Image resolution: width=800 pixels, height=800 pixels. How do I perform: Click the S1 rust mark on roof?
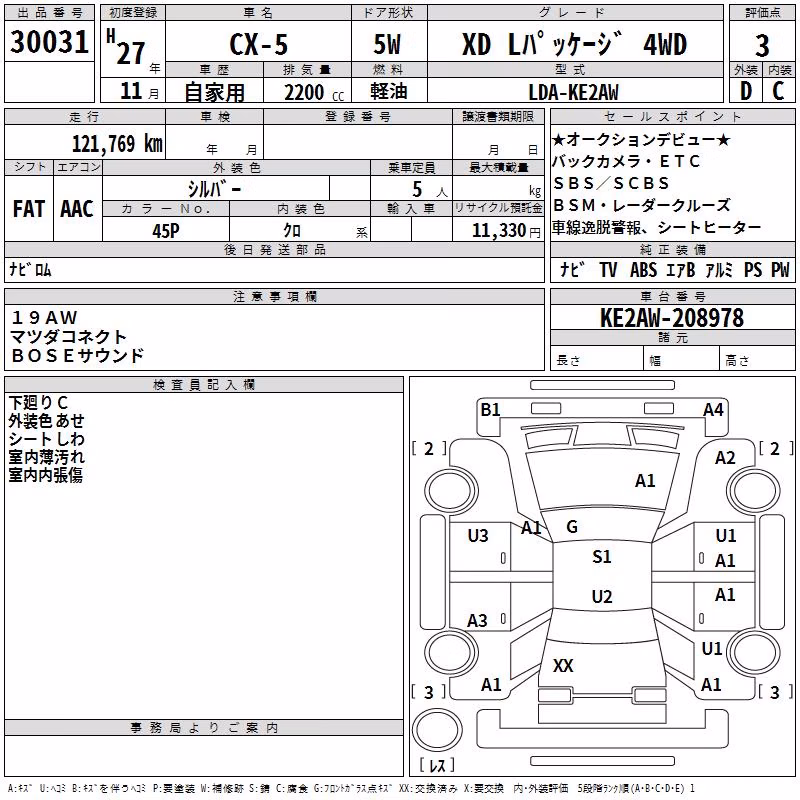coord(602,557)
